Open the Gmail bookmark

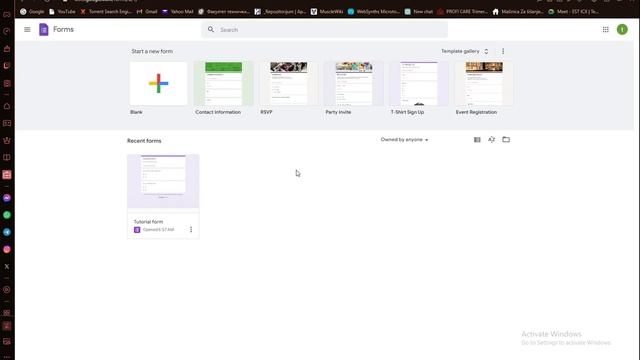tap(147, 11)
